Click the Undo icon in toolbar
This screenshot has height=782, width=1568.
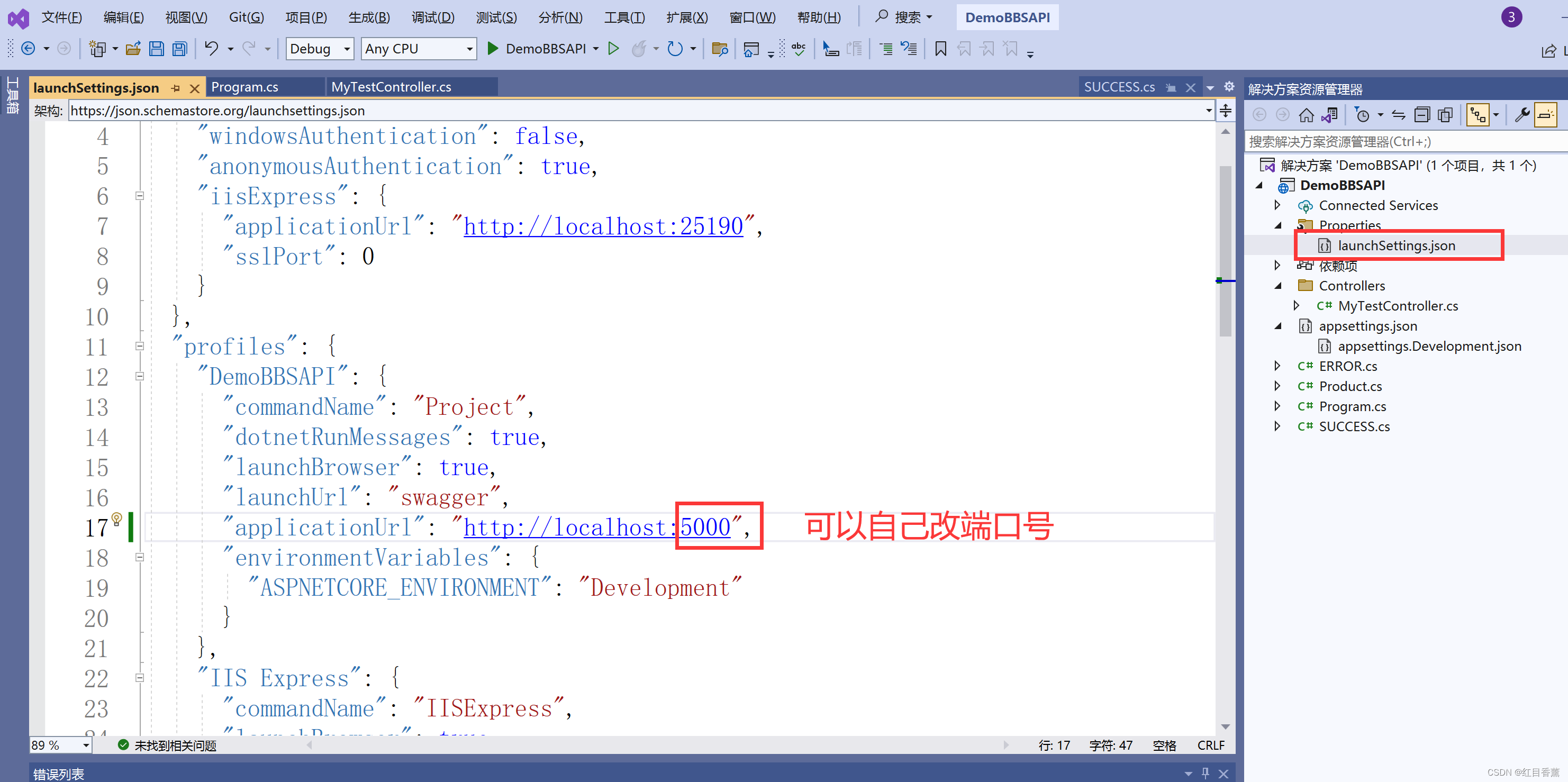click(212, 49)
